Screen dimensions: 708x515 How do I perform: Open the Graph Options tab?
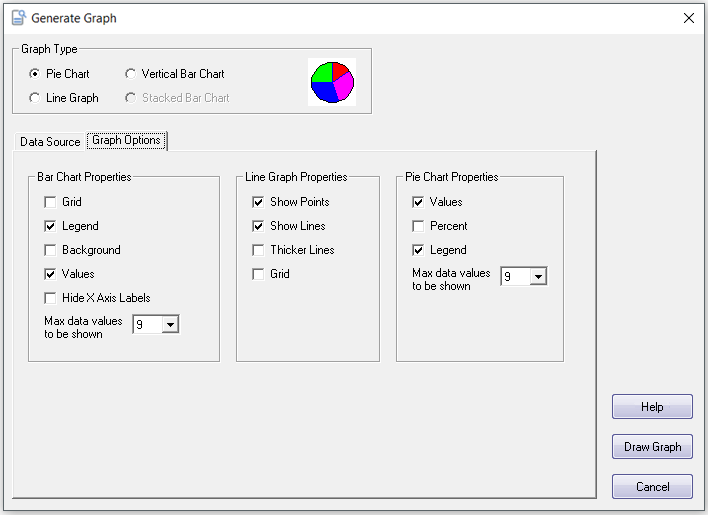(126, 140)
